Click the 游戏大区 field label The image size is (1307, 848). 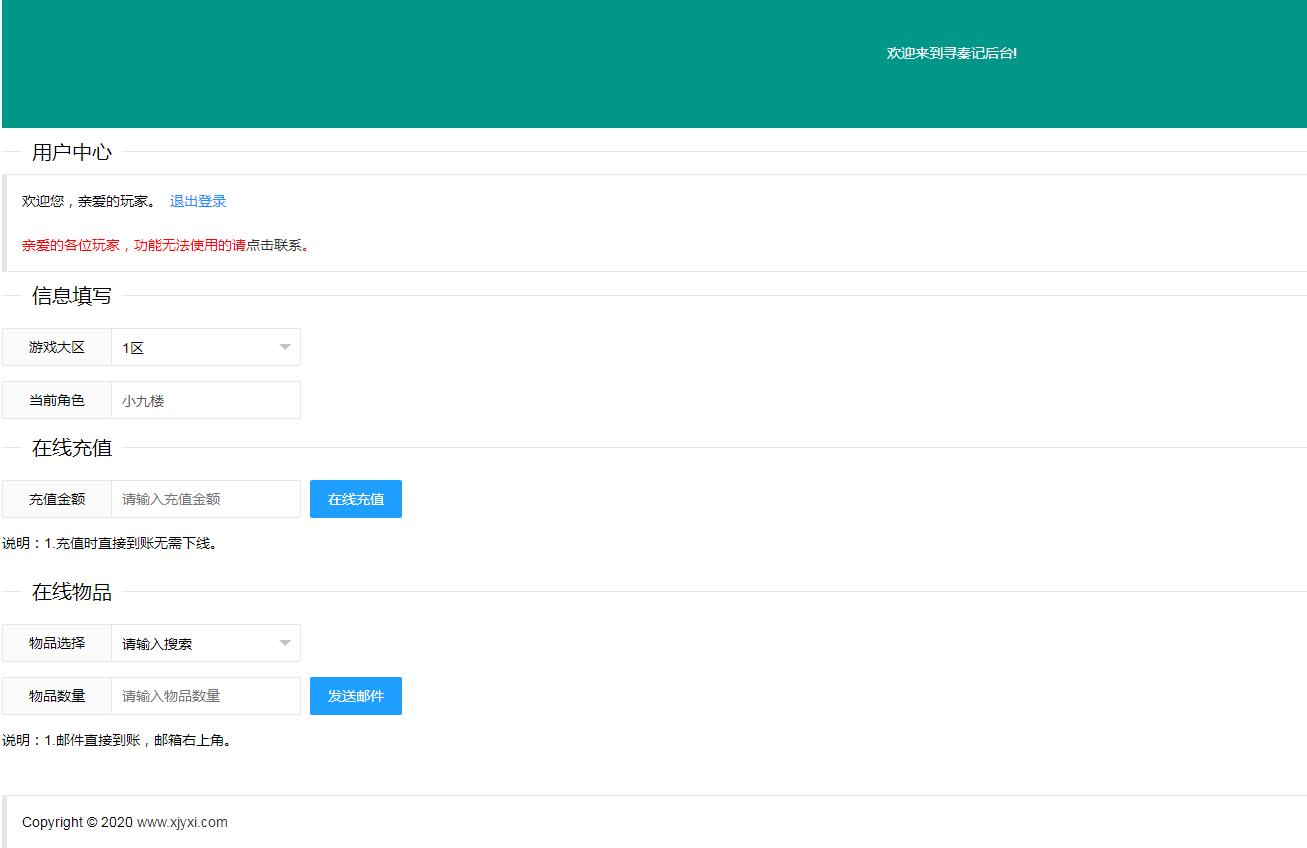tap(57, 347)
